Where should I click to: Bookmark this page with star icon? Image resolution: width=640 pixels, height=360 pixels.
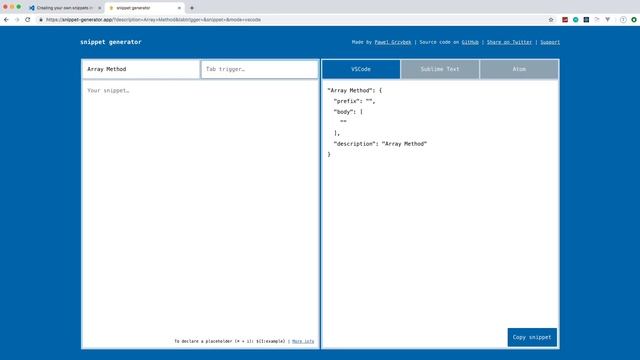point(551,20)
